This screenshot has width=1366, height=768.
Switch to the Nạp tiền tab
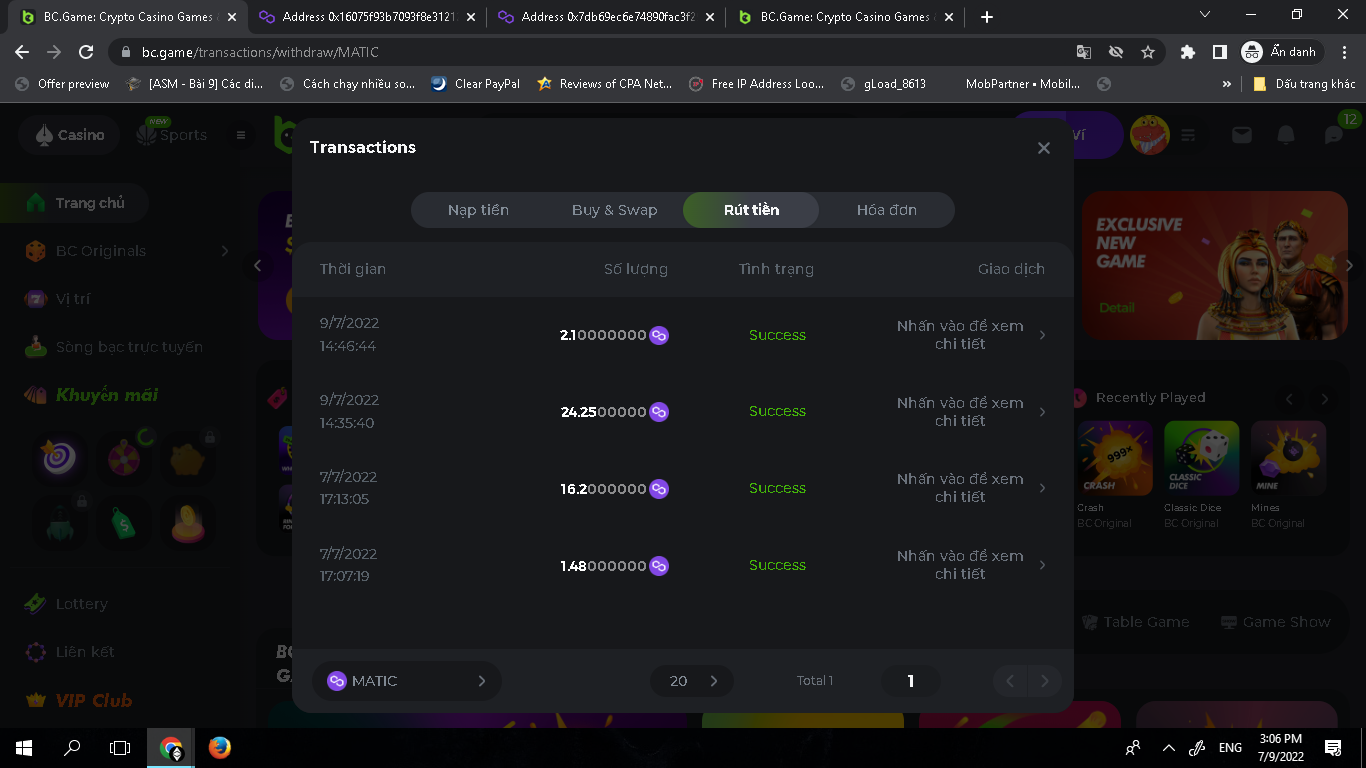tap(478, 210)
